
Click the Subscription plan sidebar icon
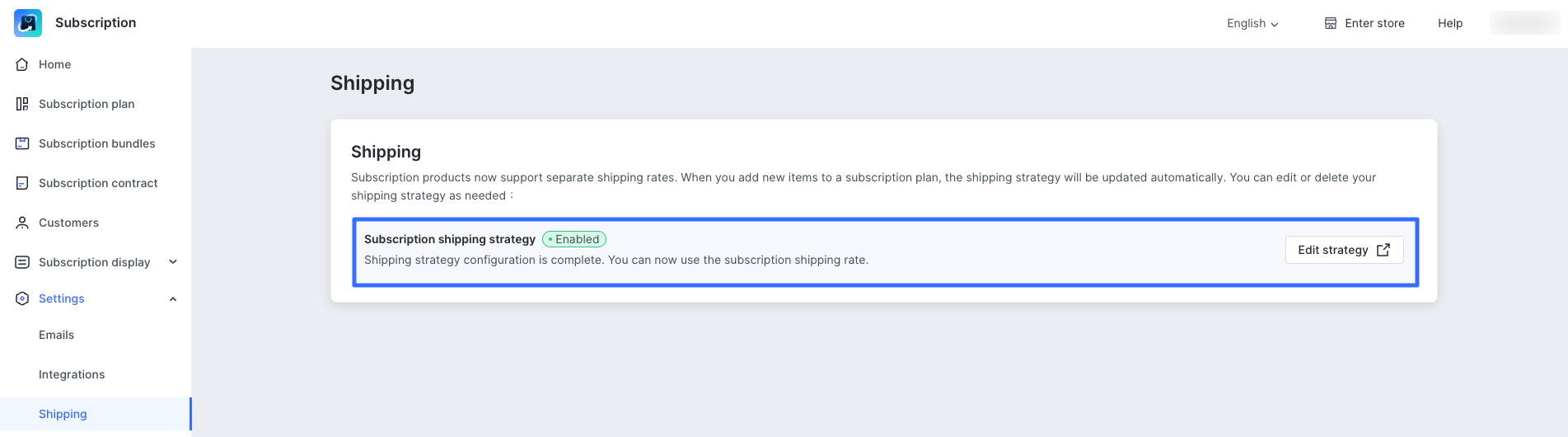(22, 104)
